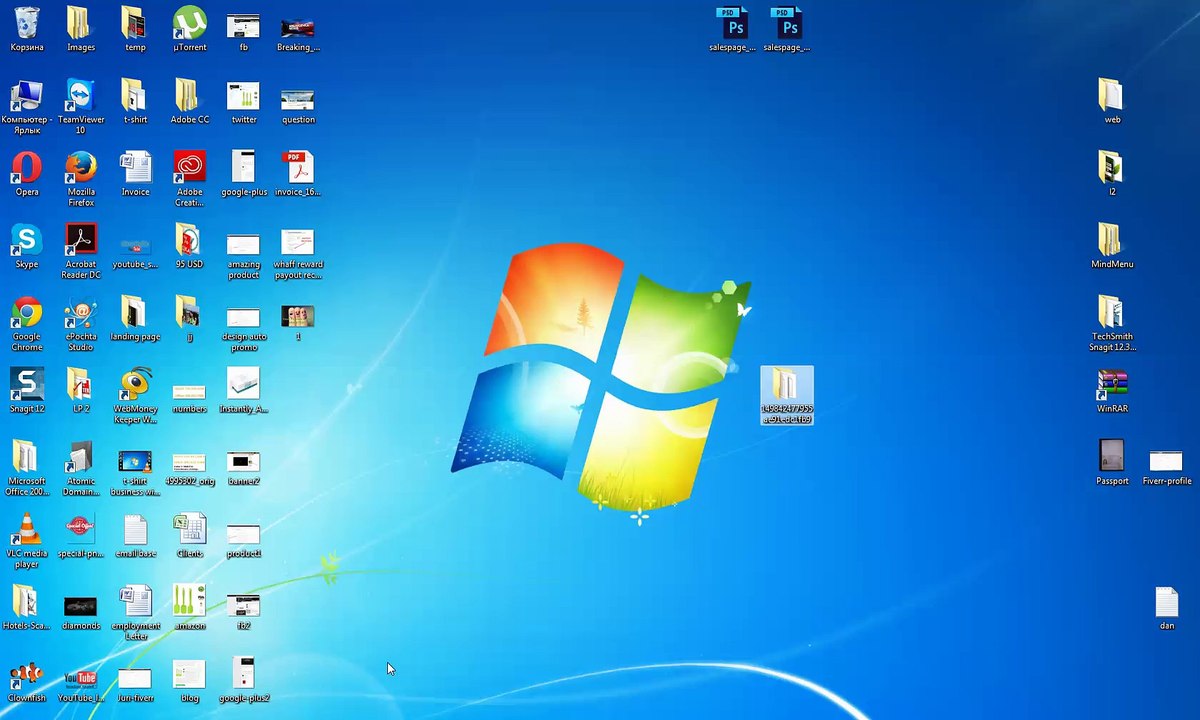Select the LP 2 folder
This screenshot has width=1200, height=720.
[81, 390]
